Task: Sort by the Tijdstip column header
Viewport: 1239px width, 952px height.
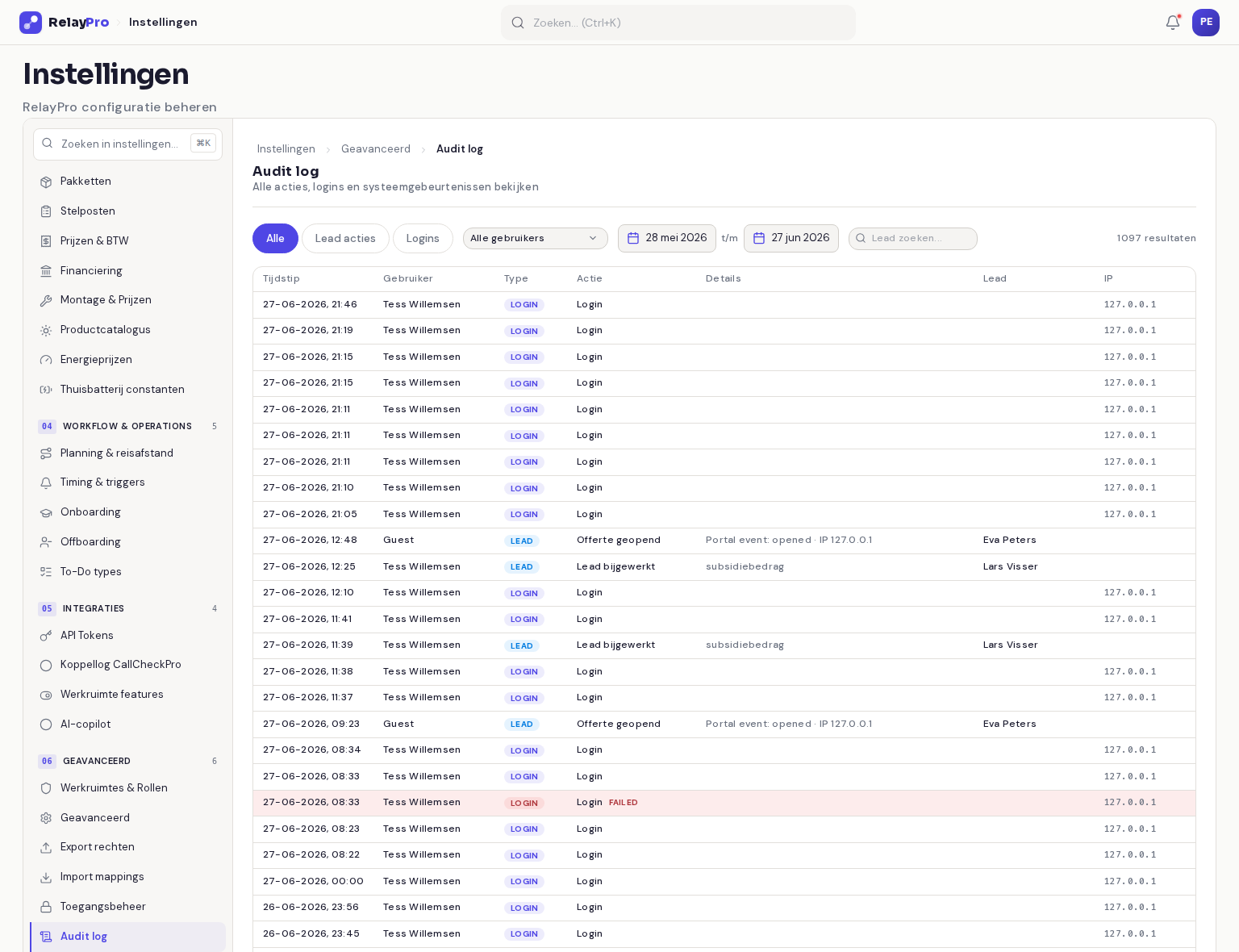Action: [282, 279]
